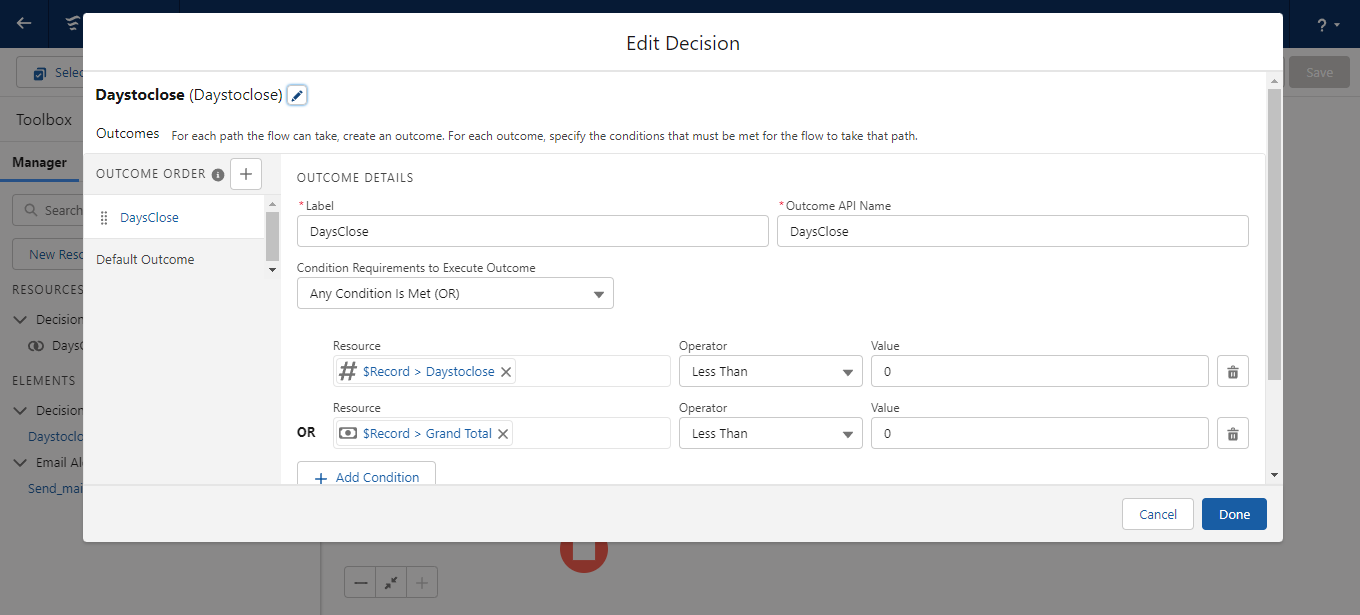Collapse the Email Alerts group in Toolbox
1360x615 pixels.
20,462
